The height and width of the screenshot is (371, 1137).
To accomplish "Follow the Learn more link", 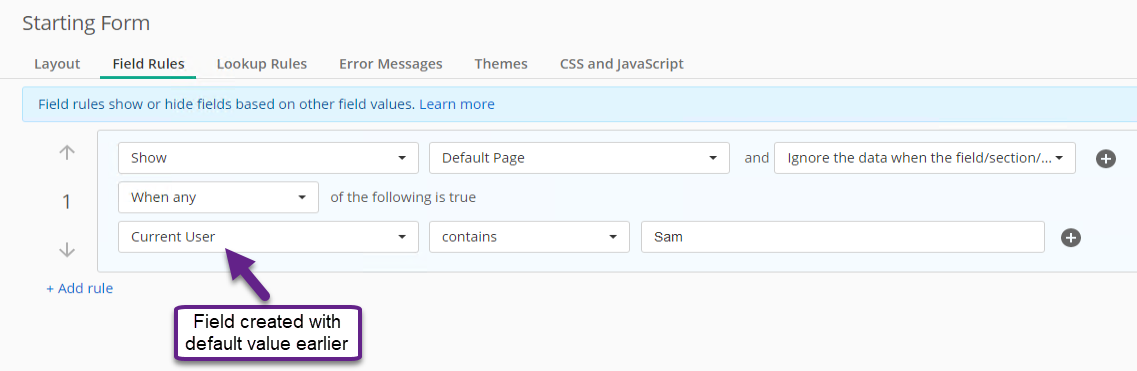I will 457,104.
